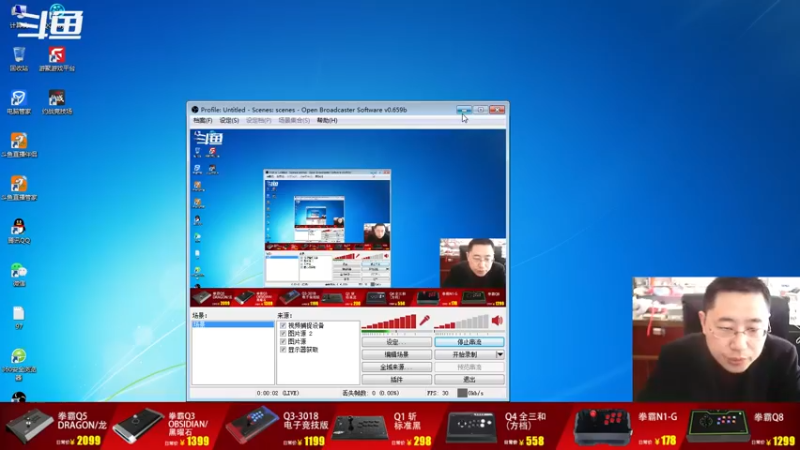Select the game shortcut right of 电脑管家
Image resolution: width=800 pixels, height=450 pixels.
tap(57, 102)
